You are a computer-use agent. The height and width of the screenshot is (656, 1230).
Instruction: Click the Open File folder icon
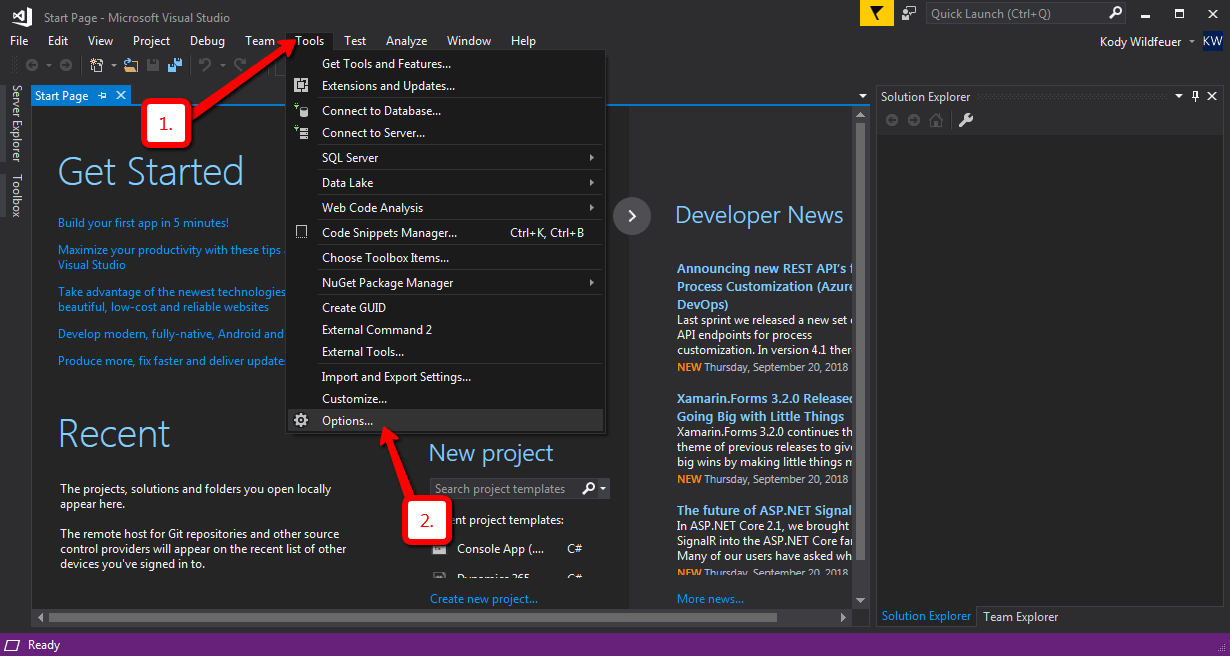point(131,63)
